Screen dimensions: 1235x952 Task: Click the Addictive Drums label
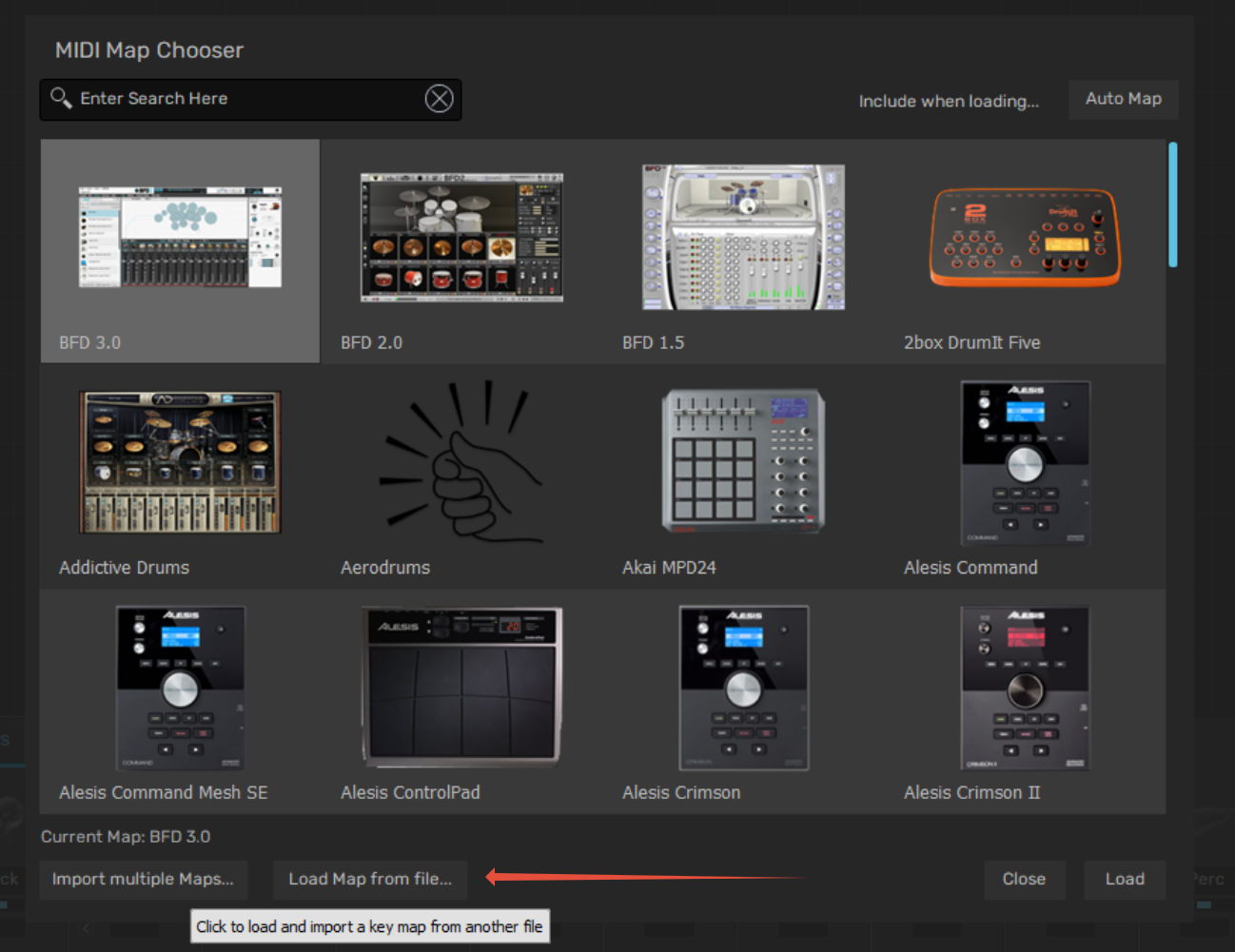point(125,568)
